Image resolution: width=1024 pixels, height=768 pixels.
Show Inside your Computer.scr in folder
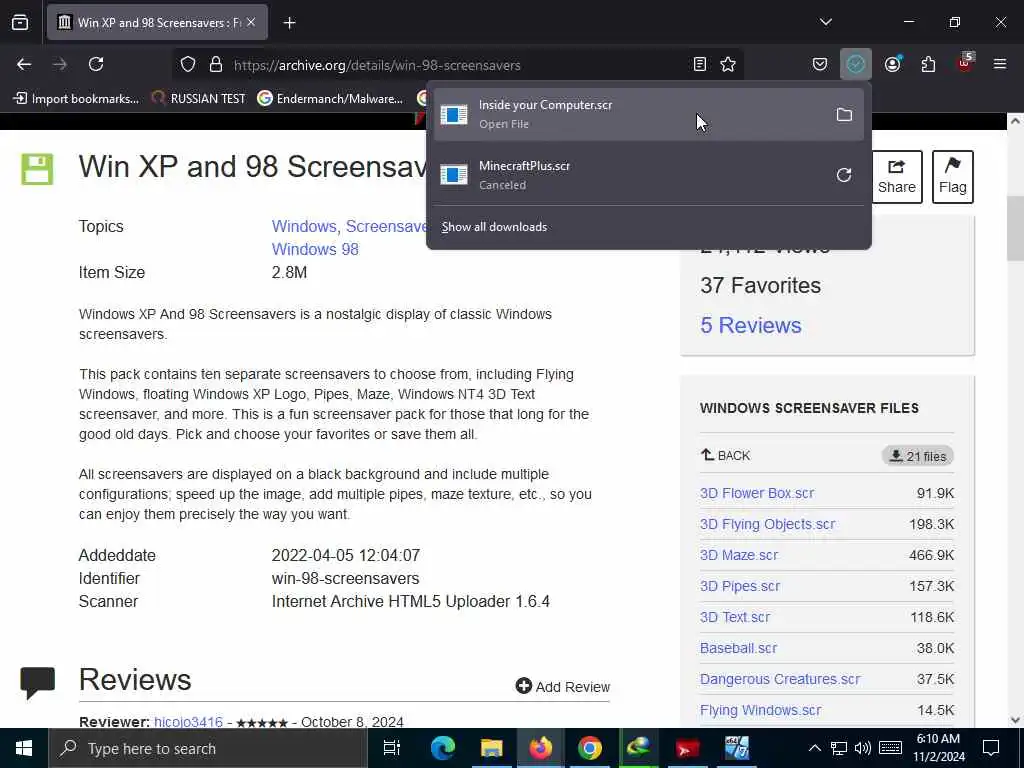[844, 115]
